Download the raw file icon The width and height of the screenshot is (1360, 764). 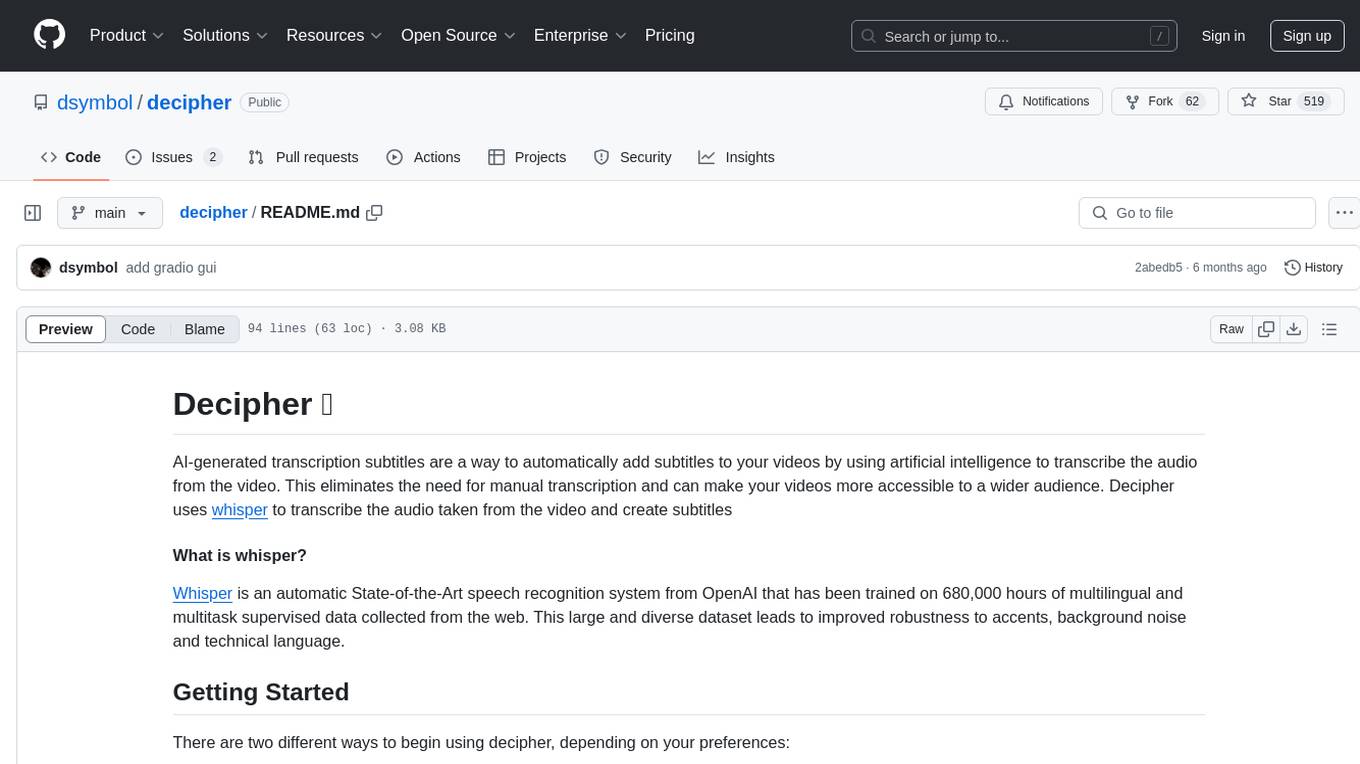pyautogui.click(x=1294, y=329)
